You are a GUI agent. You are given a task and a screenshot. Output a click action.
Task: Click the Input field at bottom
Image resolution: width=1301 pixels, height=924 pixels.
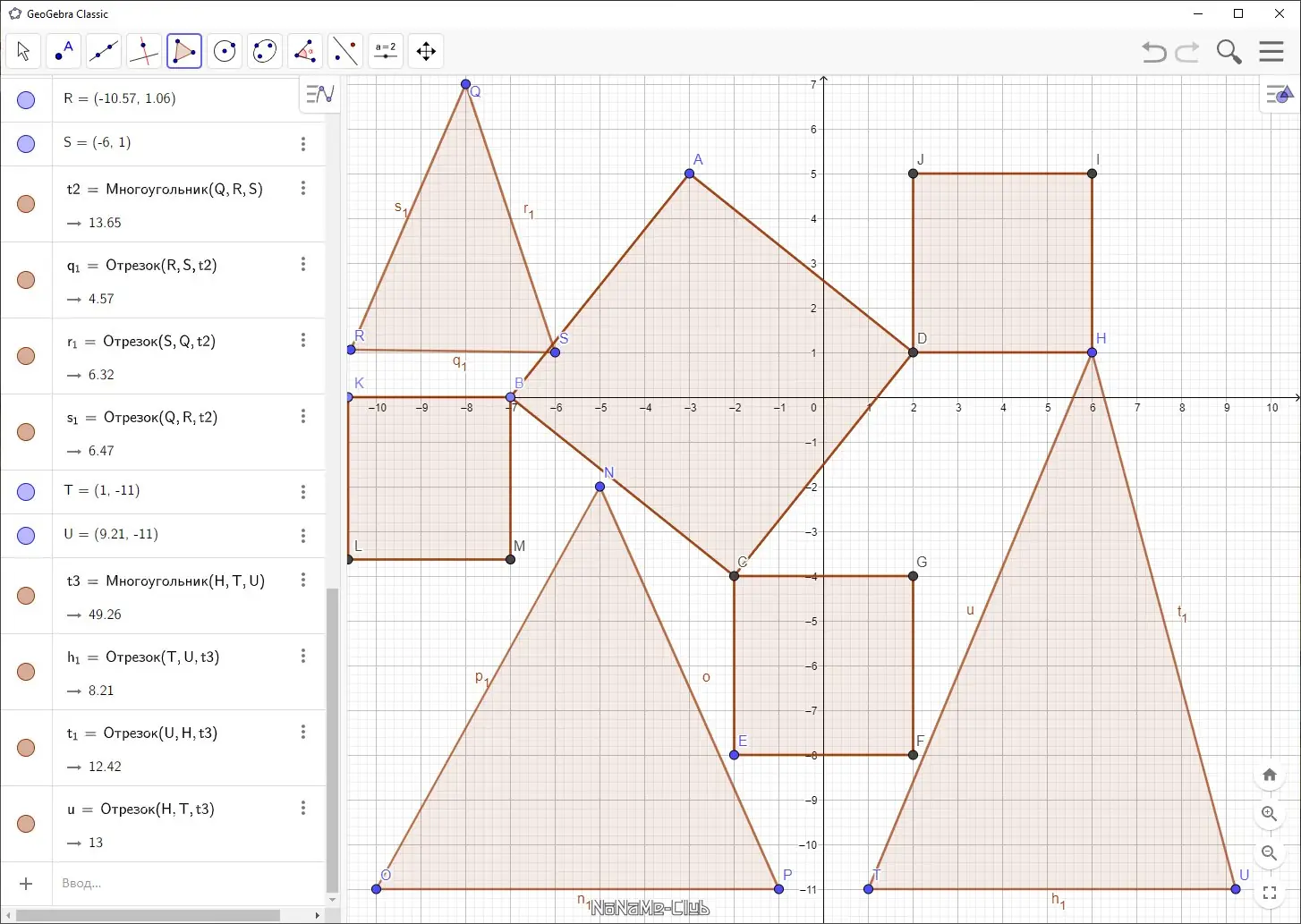[188, 883]
